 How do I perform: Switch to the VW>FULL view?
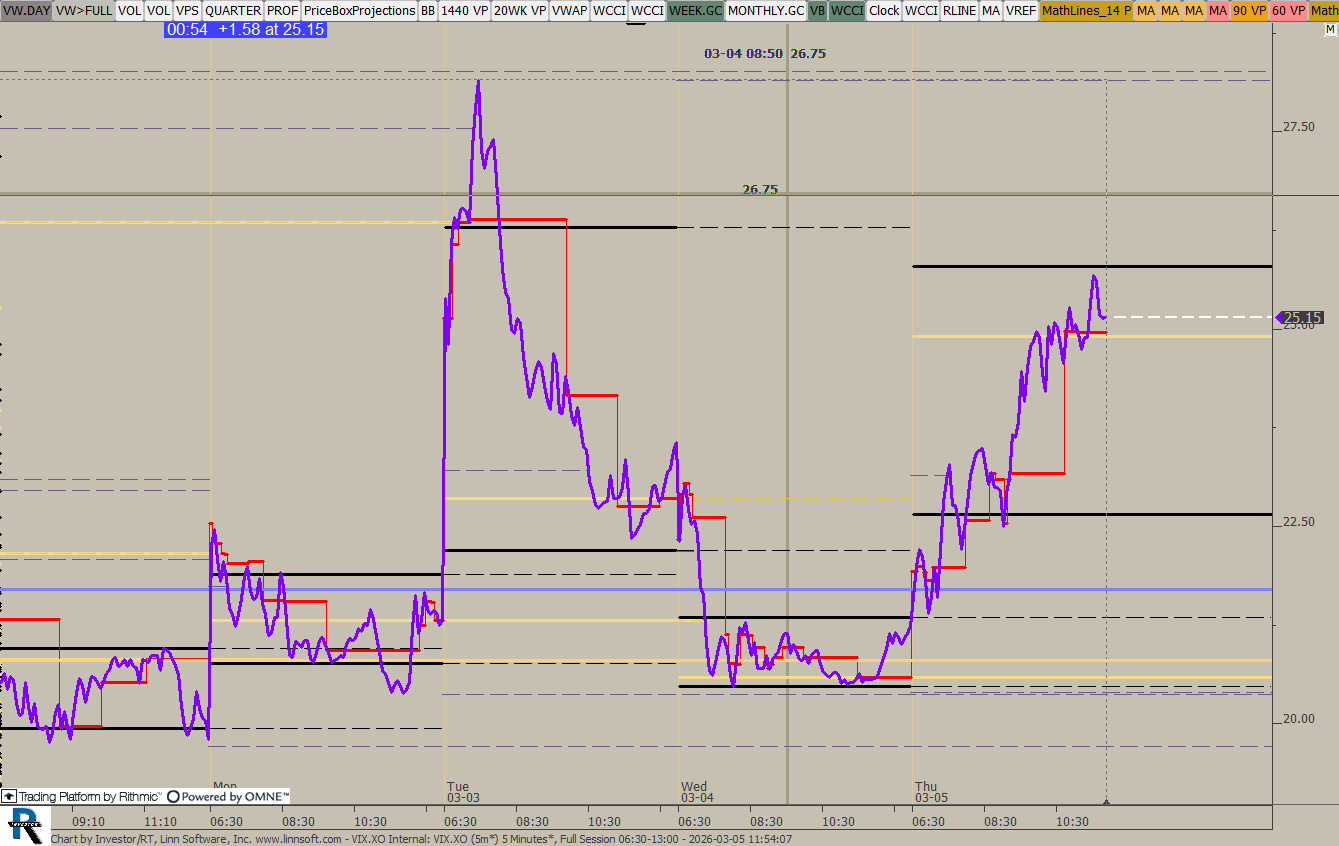(x=83, y=11)
